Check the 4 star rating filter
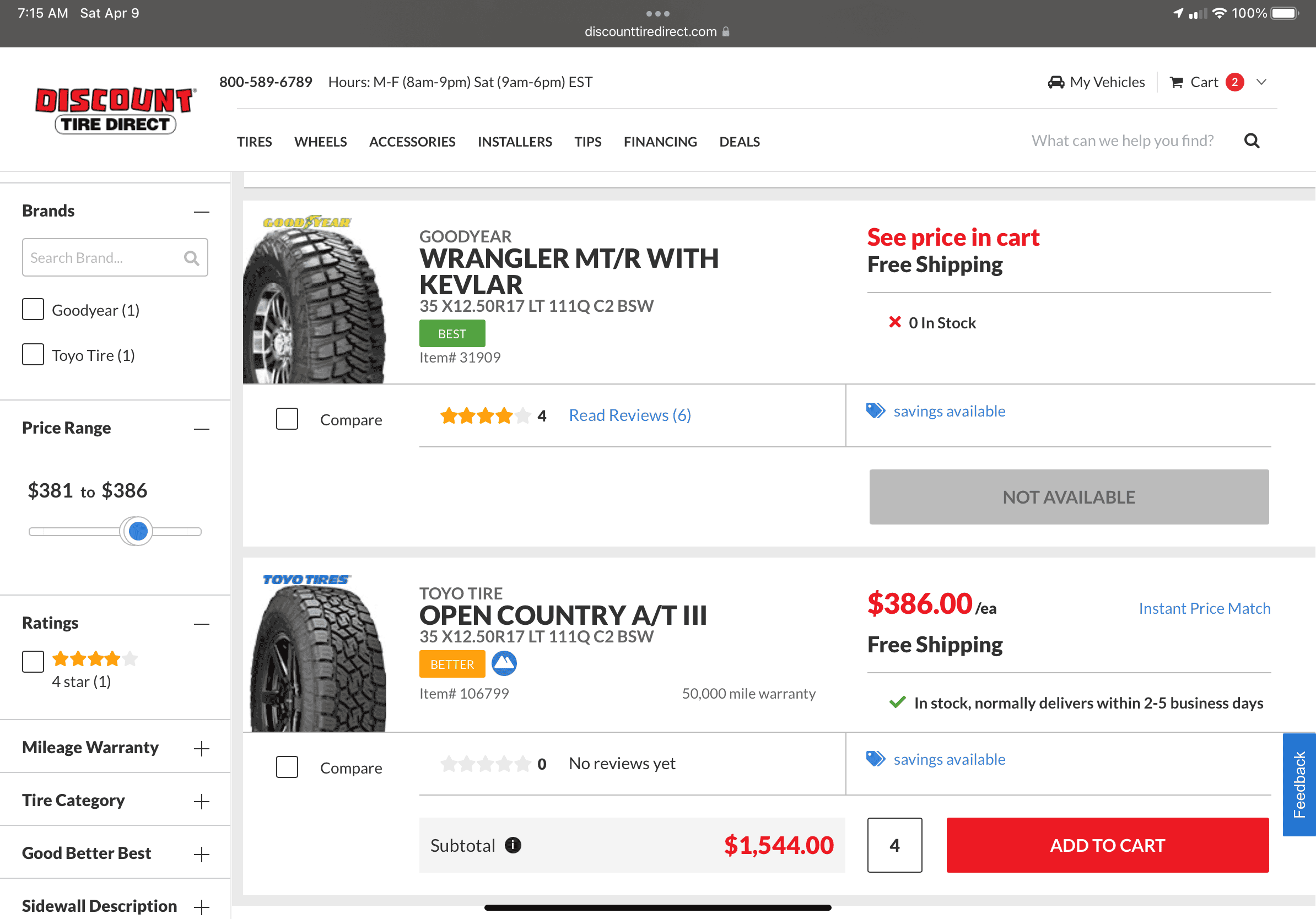The height and width of the screenshot is (919, 1316). click(x=33, y=662)
